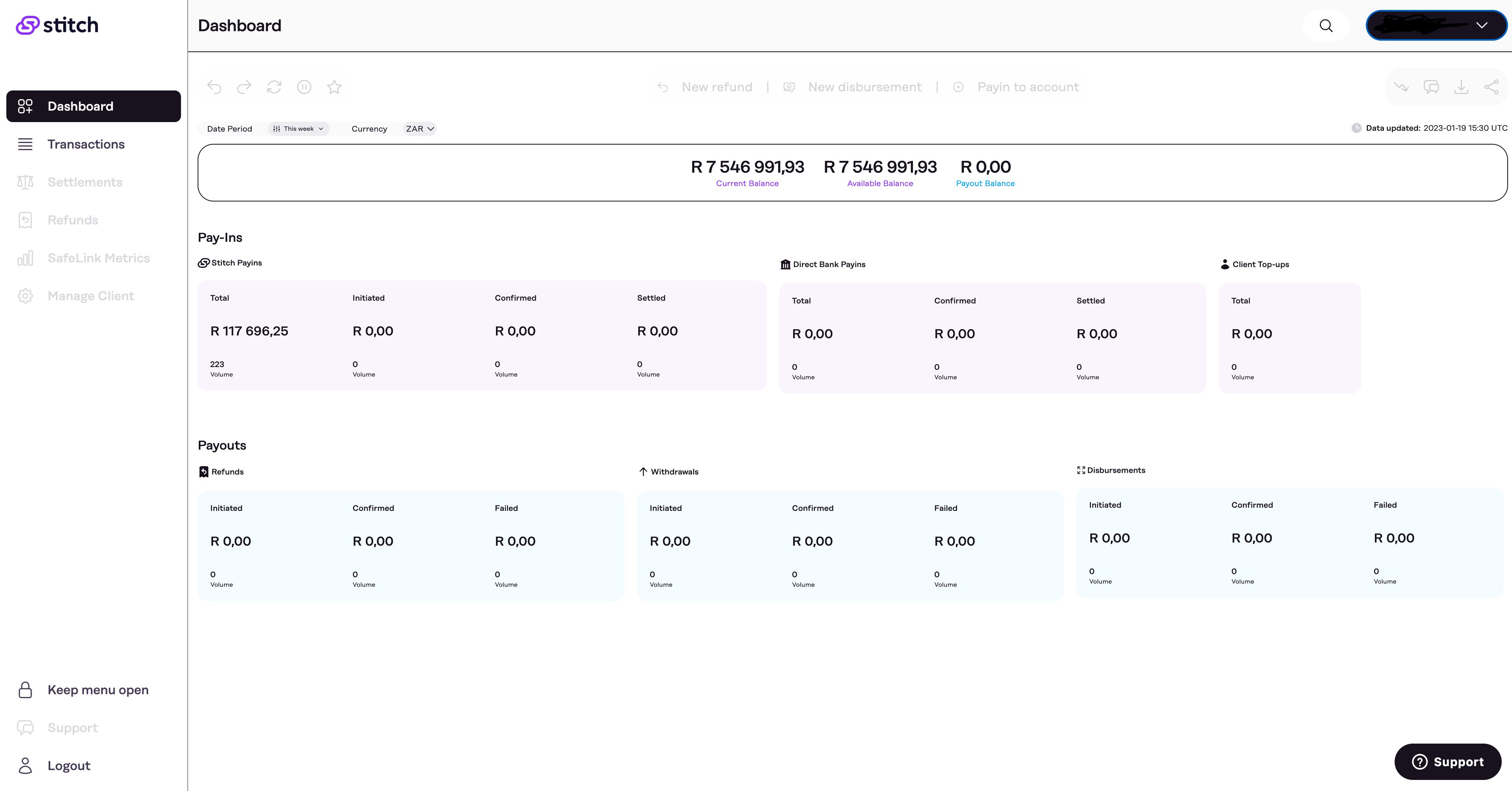Switch to the Transactions section
The height and width of the screenshot is (791, 1512).
pyautogui.click(x=86, y=144)
